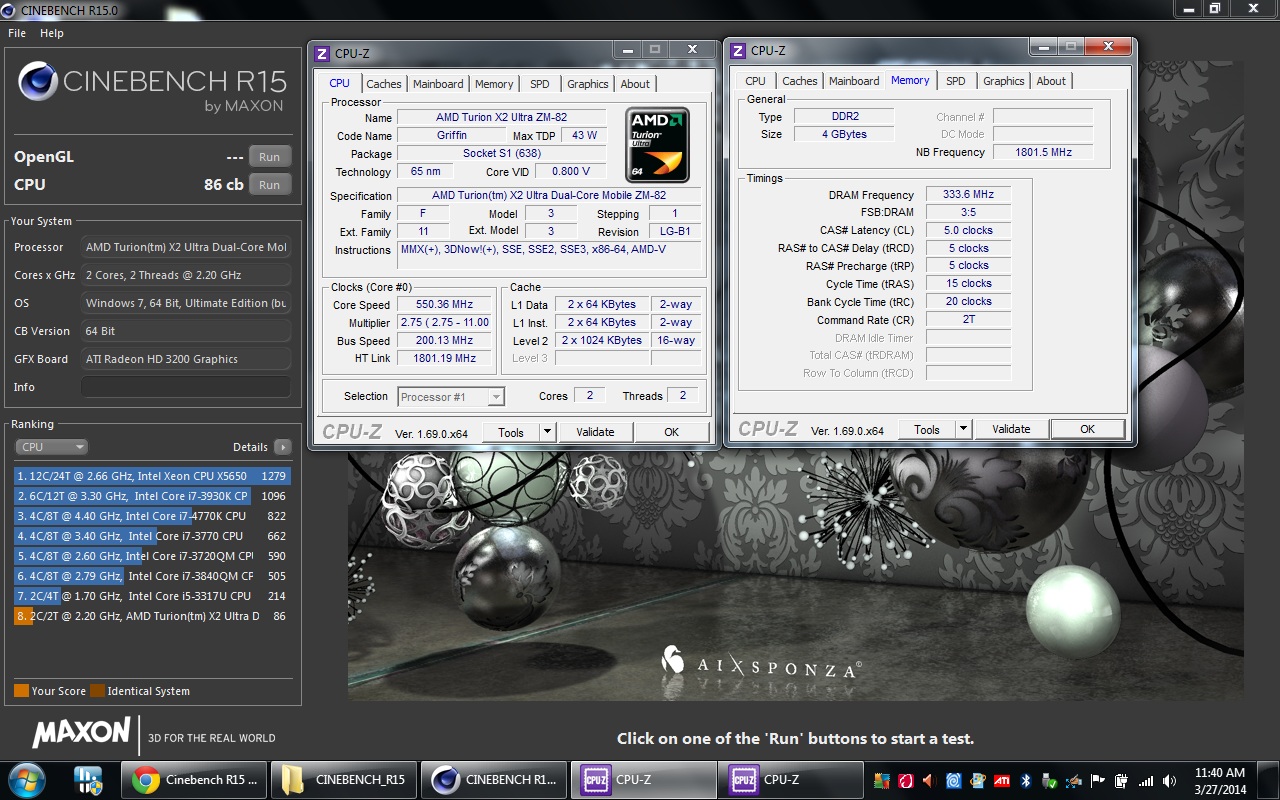Switch to Mainboard tab in left CPU-Z

(x=438, y=84)
